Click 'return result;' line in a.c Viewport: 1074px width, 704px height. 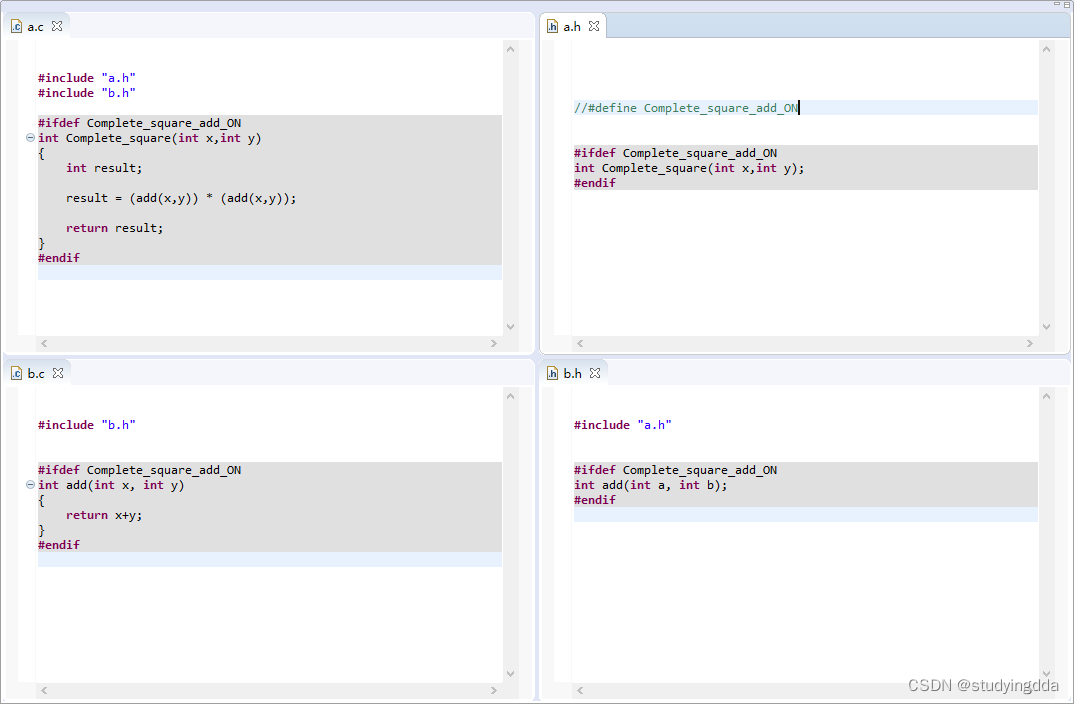(x=114, y=228)
